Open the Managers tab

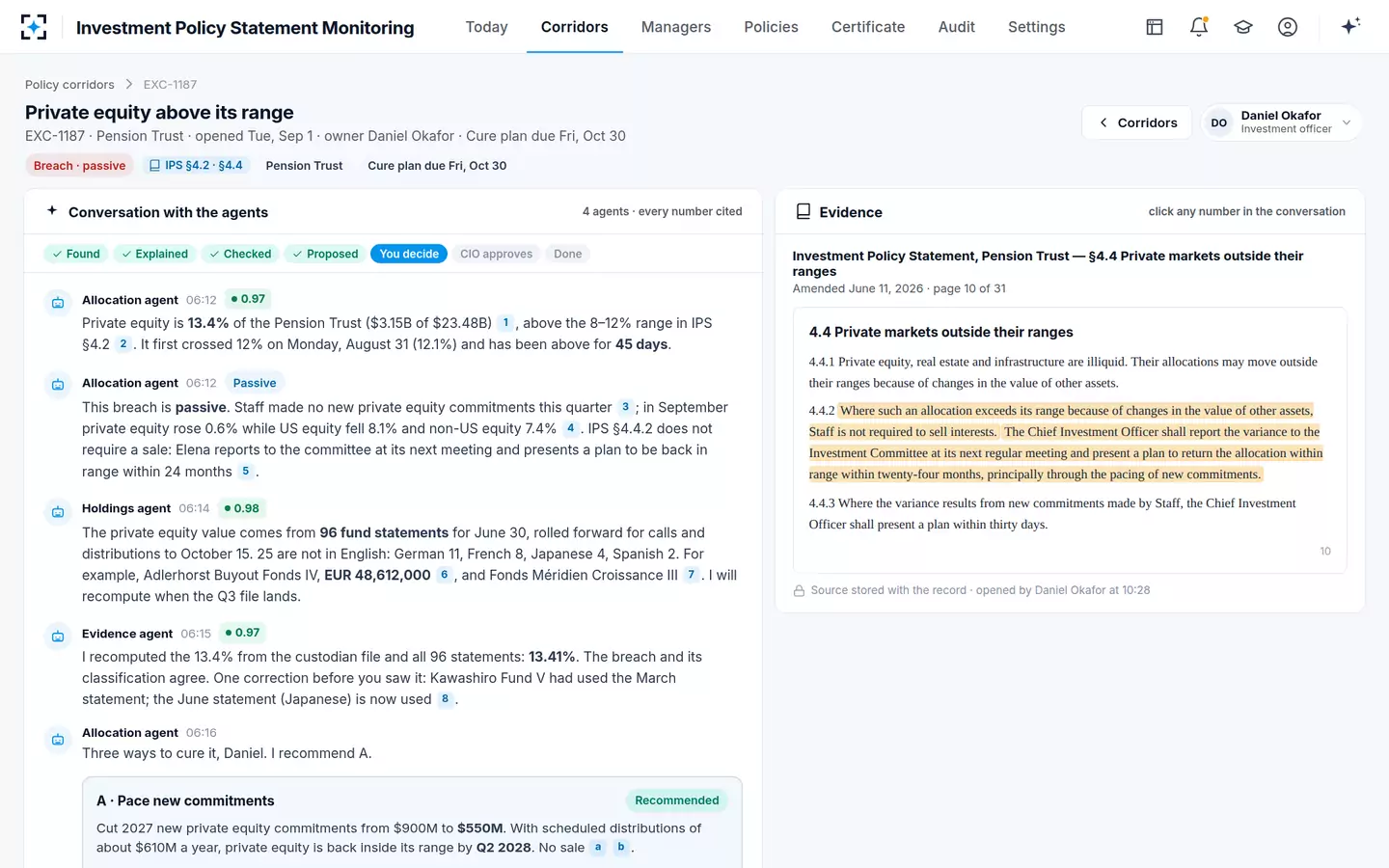pos(676,27)
